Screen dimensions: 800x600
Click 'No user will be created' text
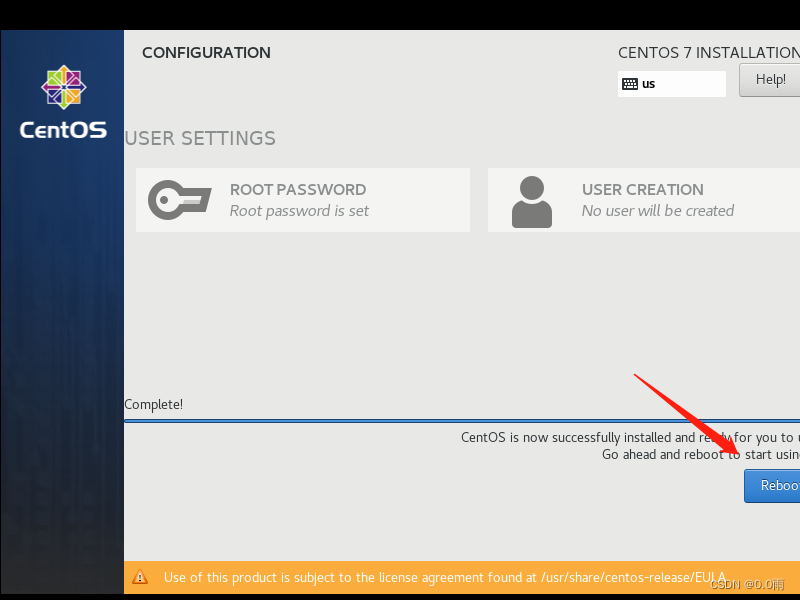(x=658, y=211)
